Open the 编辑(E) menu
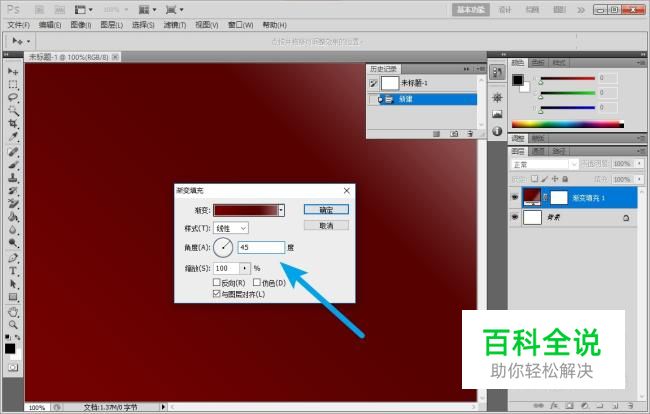This screenshot has width=650, height=414. click(x=50, y=25)
